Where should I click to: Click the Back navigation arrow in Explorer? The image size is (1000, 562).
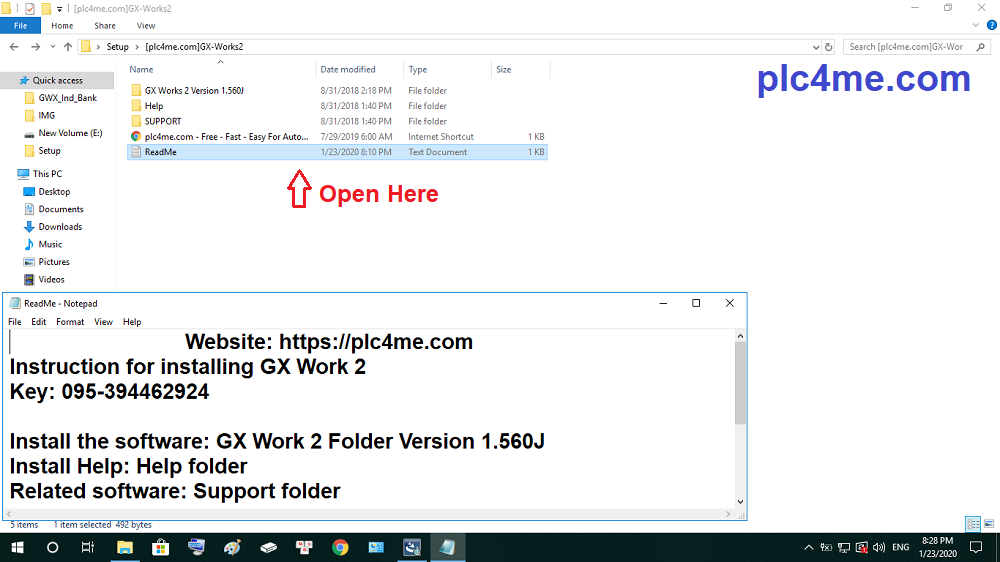(x=13, y=47)
